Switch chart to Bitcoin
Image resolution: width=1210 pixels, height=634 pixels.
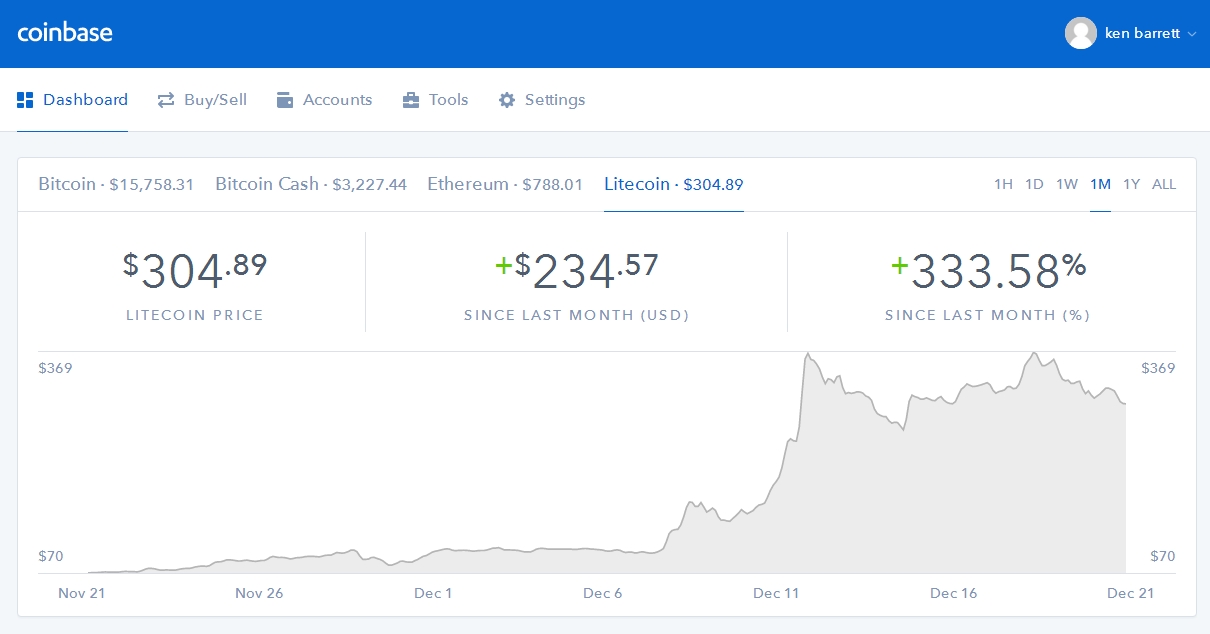(x=116, y=184)
